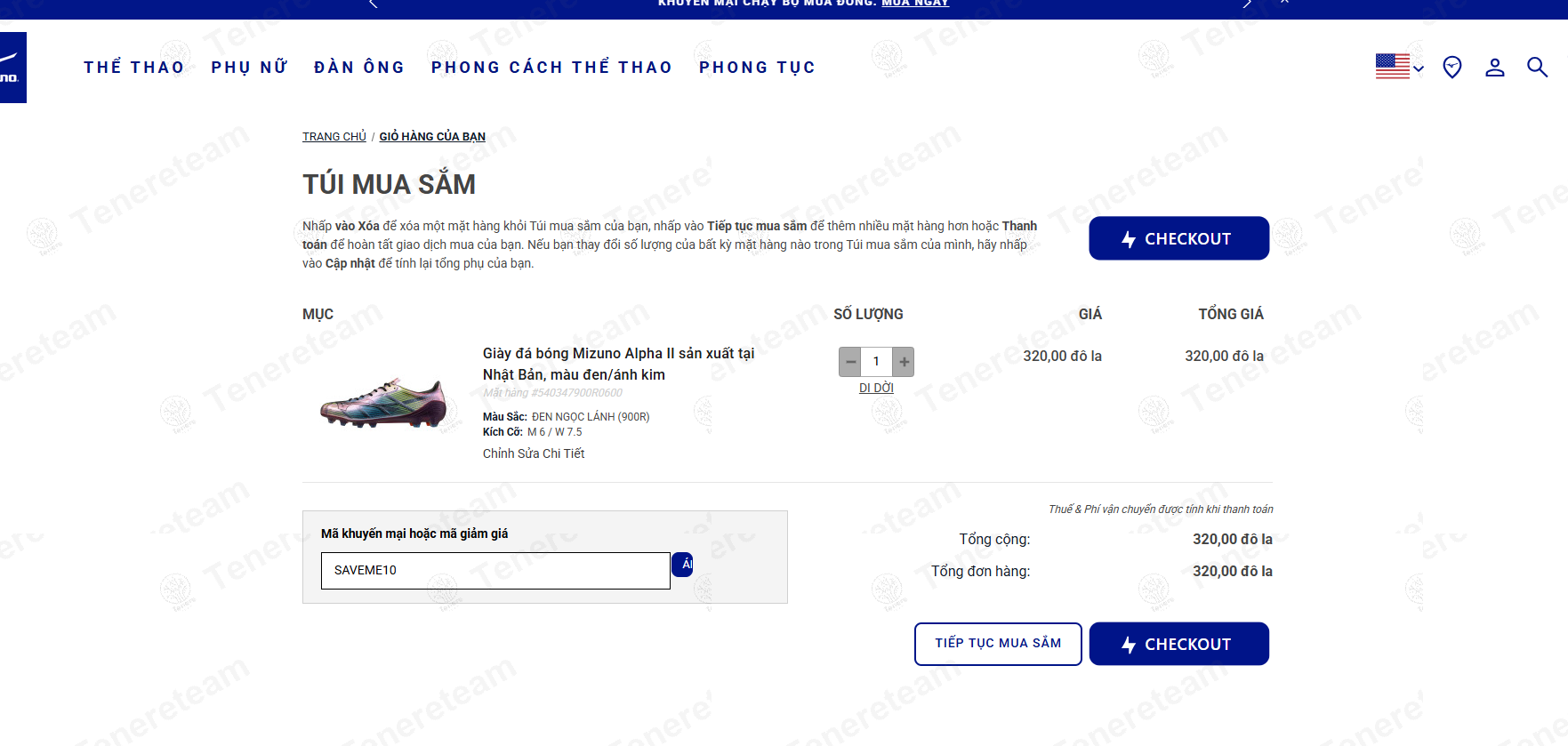Screen dimensions: 1568x746
Task: Open THỂ THAO menu
Action: click(134, 68)
